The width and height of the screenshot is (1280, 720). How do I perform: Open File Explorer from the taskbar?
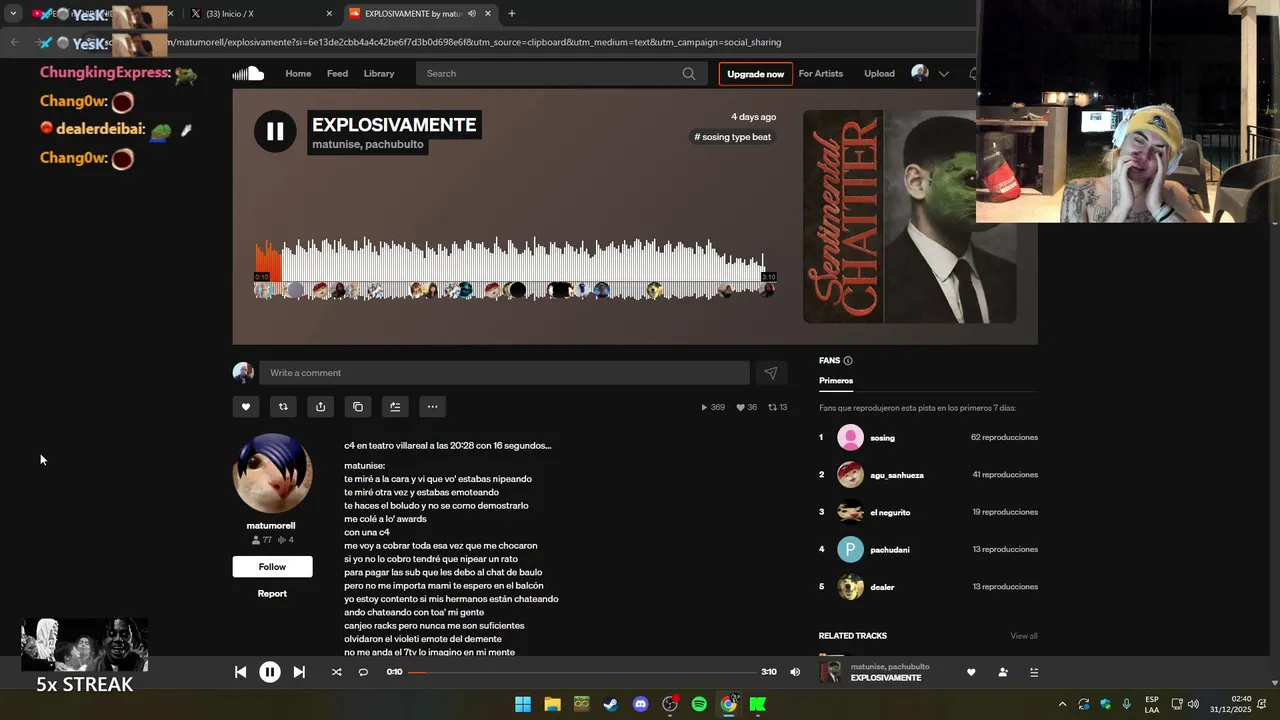[x=552, y=704]
